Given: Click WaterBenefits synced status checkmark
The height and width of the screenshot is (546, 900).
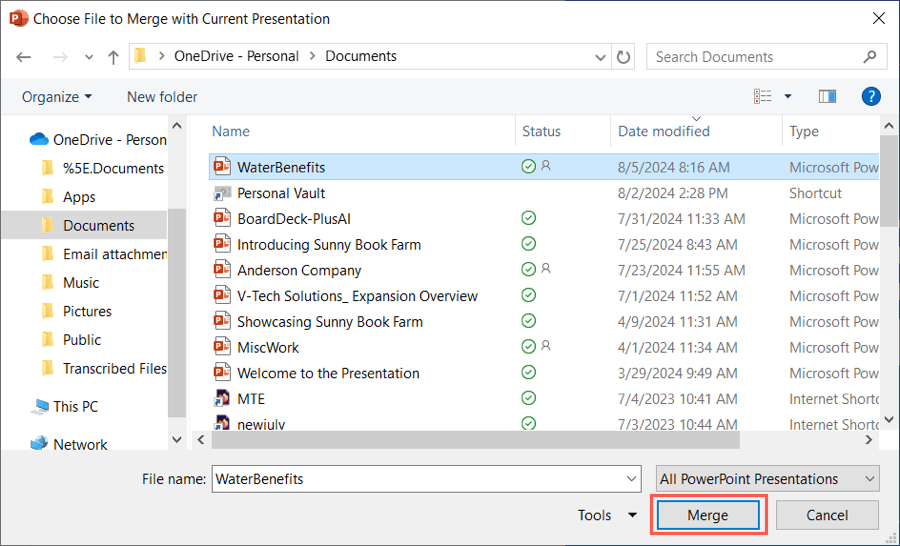Looking at the screenshot, I should coord(529,166).
